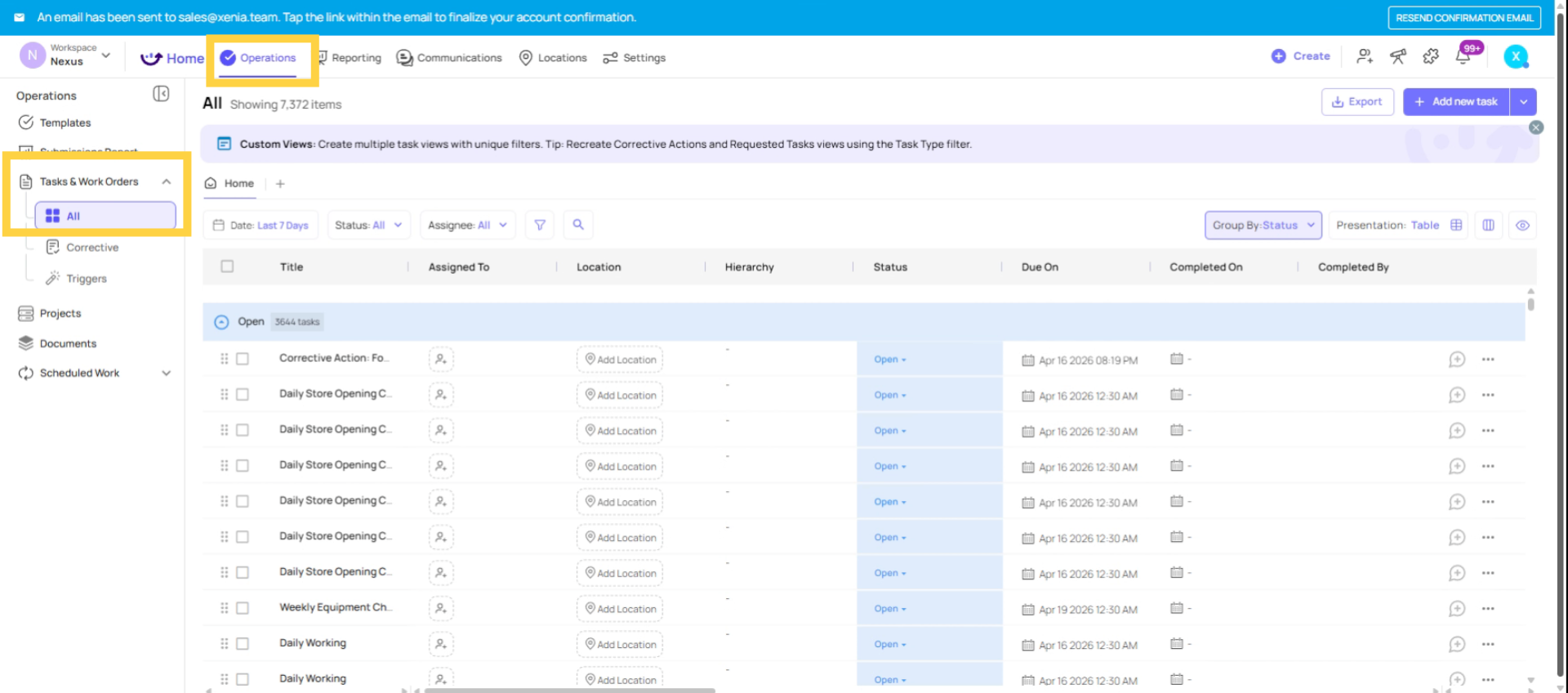Select the Home view tab
Viewport: 1568px width, 693px height.
coord(229,184)
